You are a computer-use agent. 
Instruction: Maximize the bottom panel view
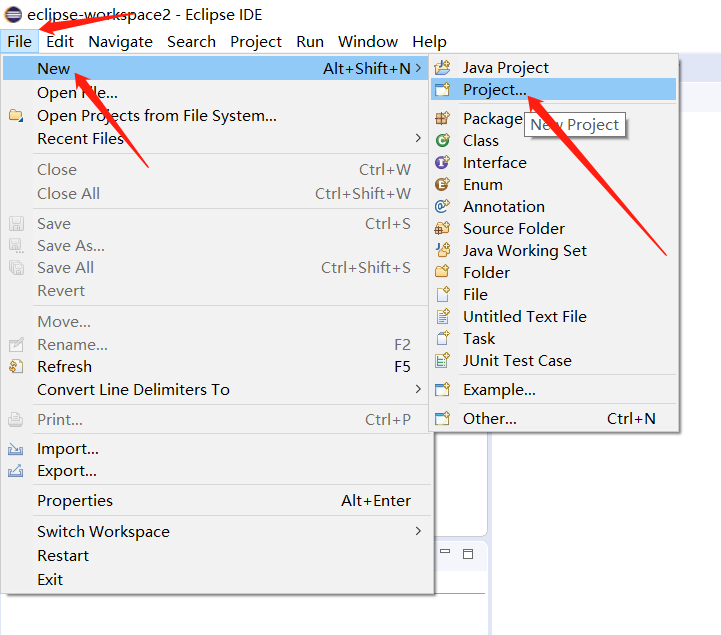coord(468,554)
